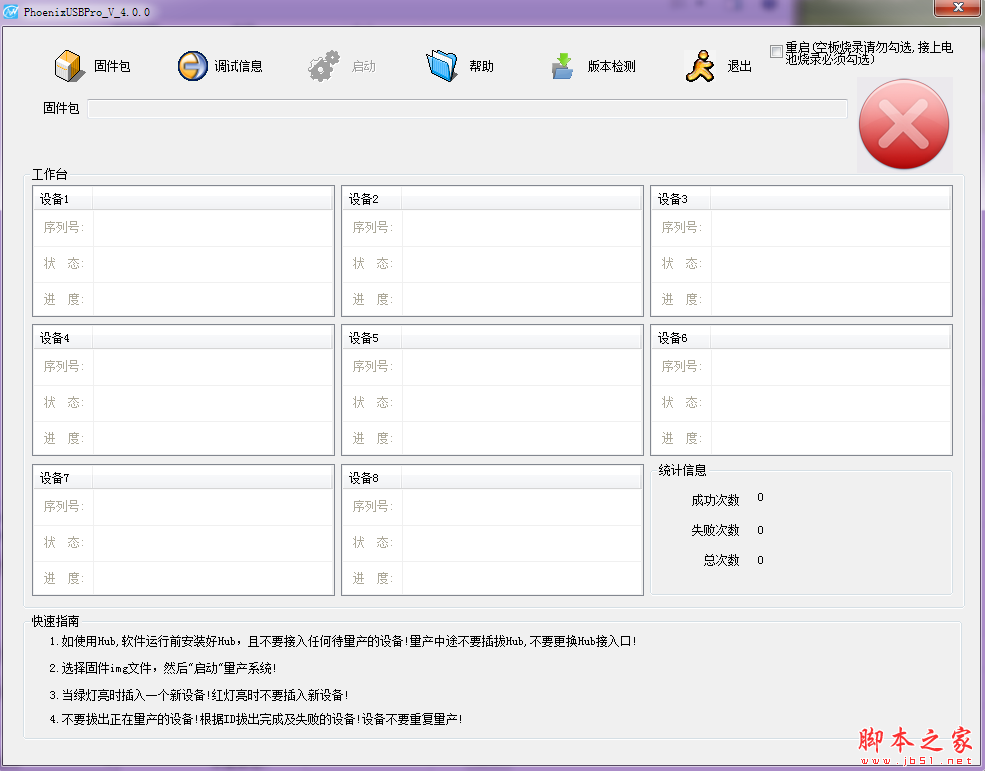Click the 设备2 serial number field
This screenshot has height=772, width=985.
click(x=521, y=228)
